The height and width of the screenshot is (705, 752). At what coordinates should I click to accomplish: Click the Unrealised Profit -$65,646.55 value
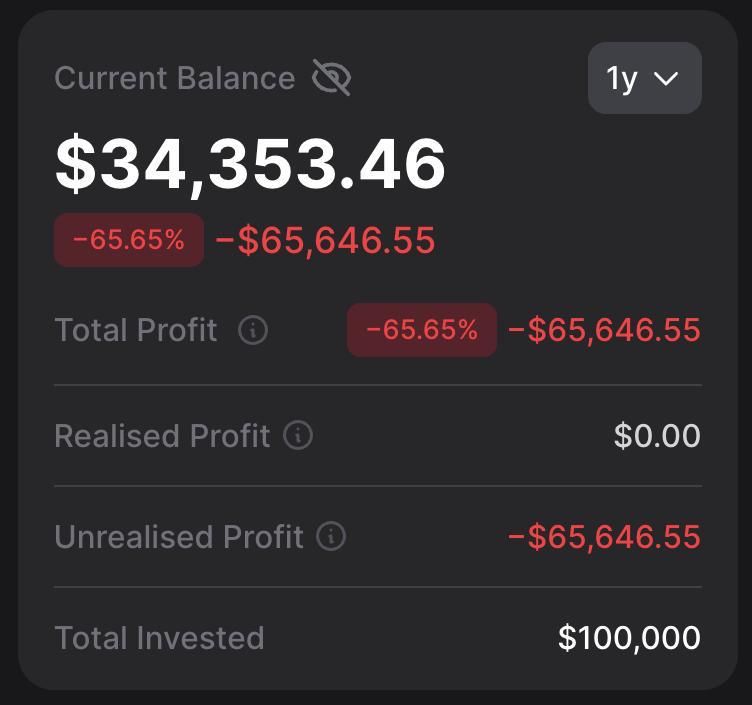tap(604, 536)
